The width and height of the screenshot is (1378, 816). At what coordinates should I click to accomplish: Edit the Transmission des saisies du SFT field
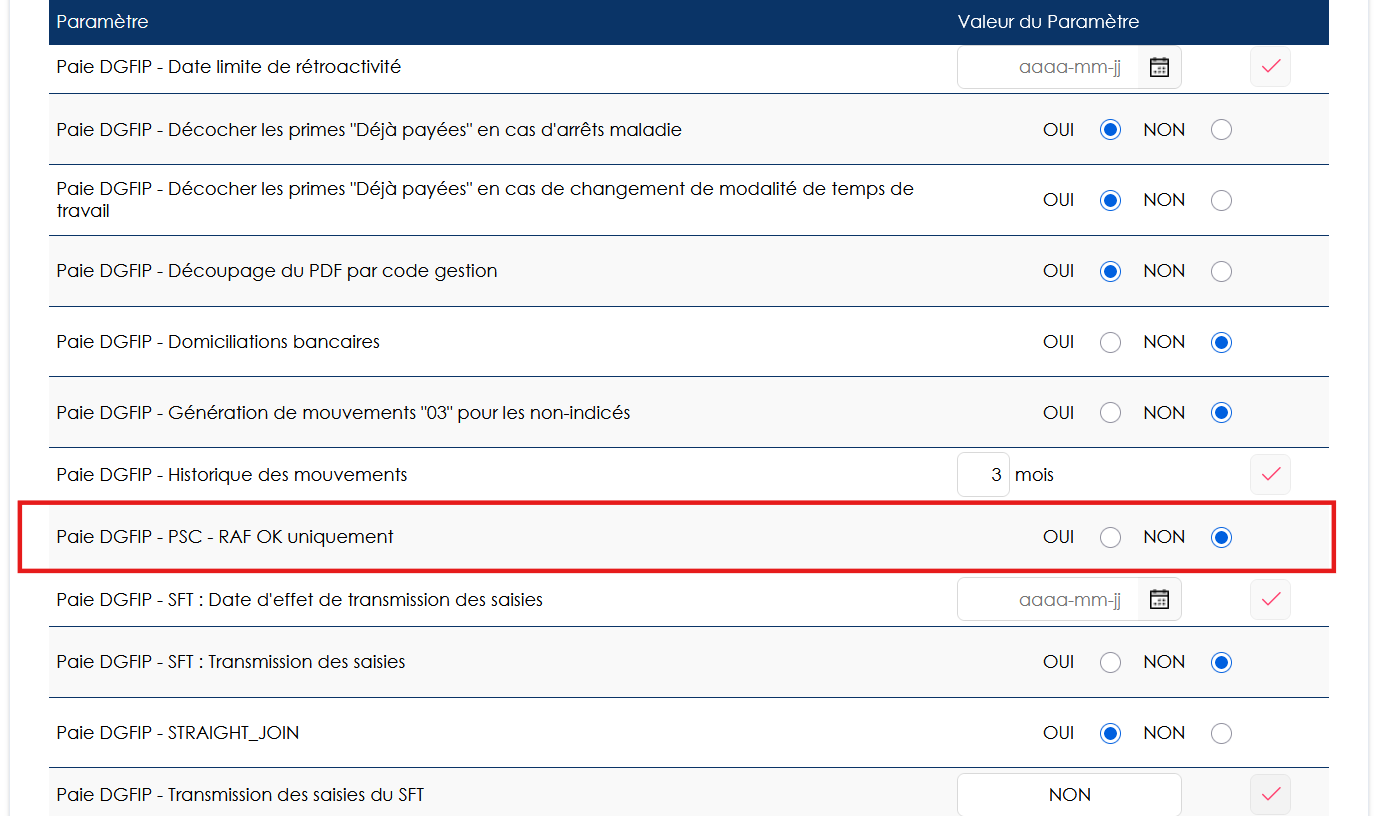[1069, 794]
